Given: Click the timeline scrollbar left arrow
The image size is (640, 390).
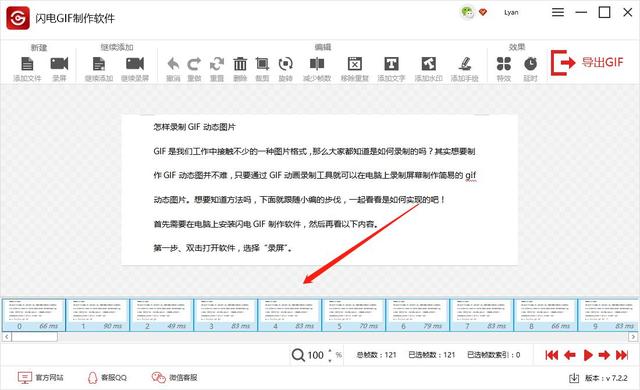Looking at the screenshot, I should point(7,337).
